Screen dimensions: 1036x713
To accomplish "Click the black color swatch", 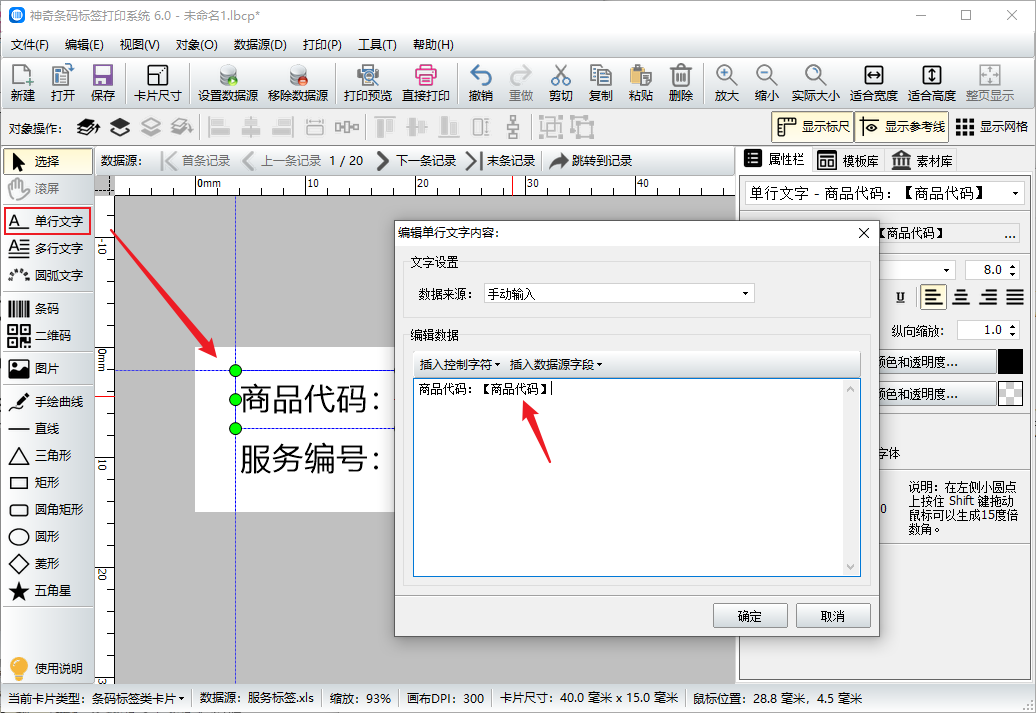I will point(1010,362).
